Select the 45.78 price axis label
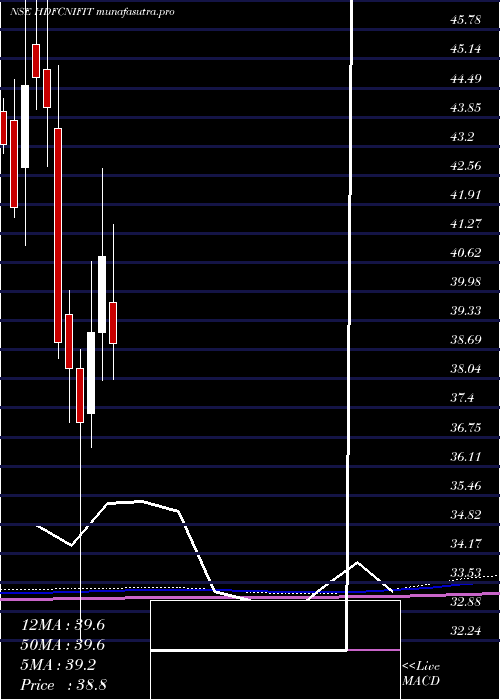Image resolution: width=500 pixels, height=700 pixels. (x=466, y=20)
